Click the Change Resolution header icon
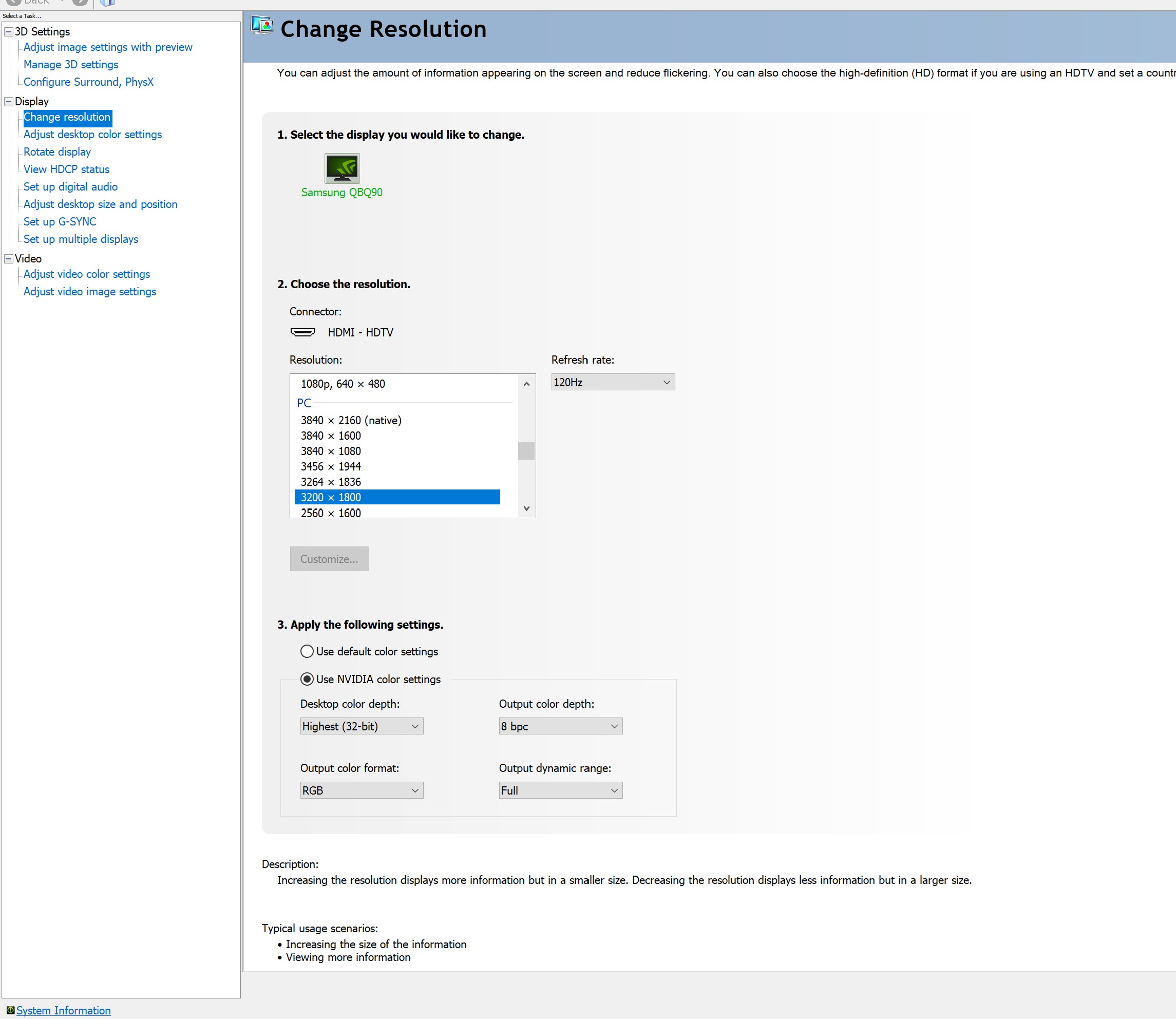The width and height of the screenshot is (1176, 1019). [262, 26]
